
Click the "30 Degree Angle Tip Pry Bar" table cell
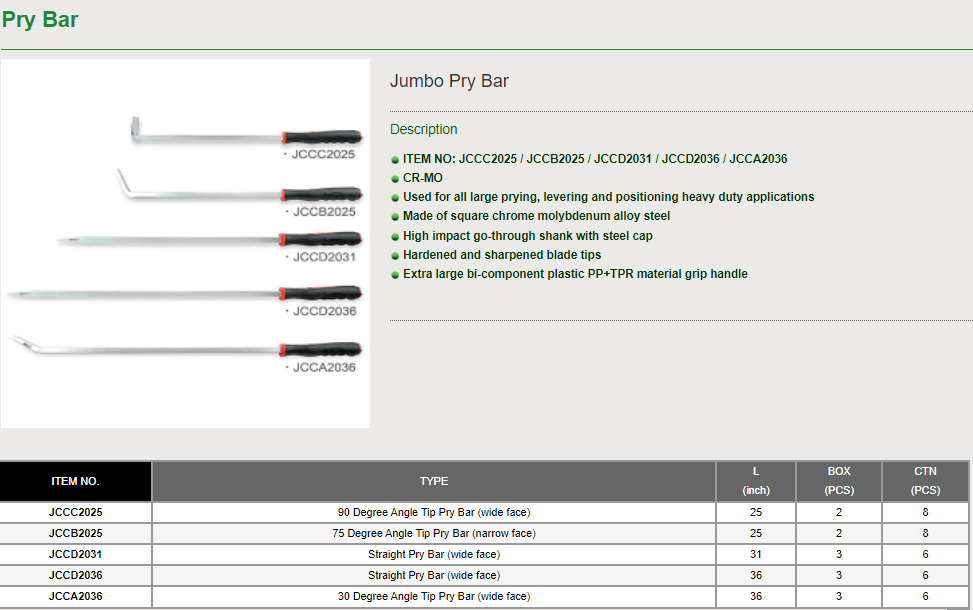pyautogui.click(x=434, y=596)
